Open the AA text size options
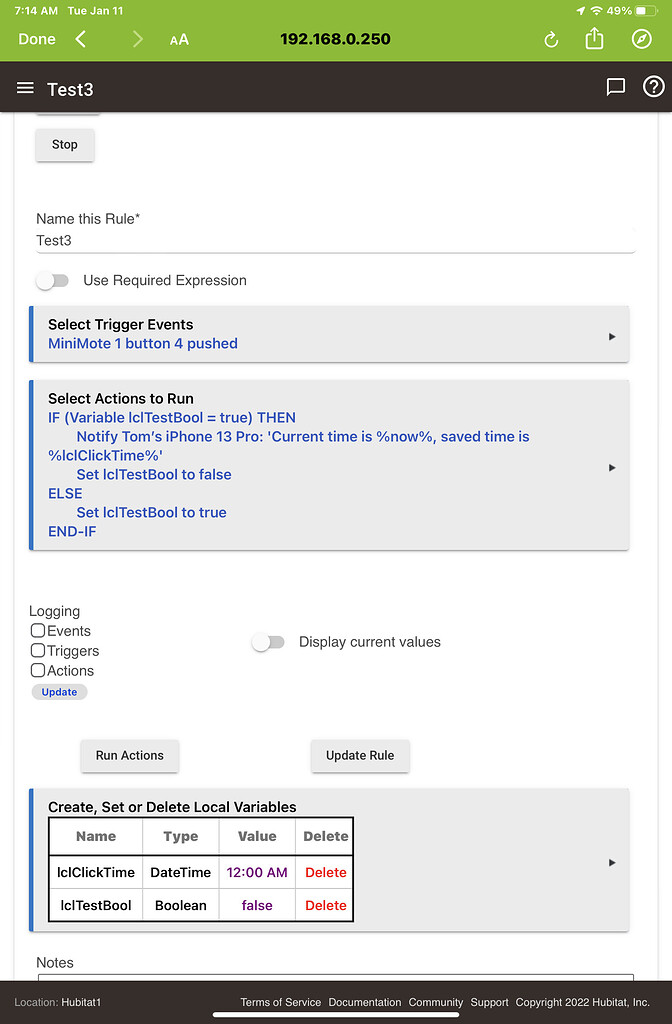Image resolution: width=672 pixels, height=1024 pixels. coord(179,40)
